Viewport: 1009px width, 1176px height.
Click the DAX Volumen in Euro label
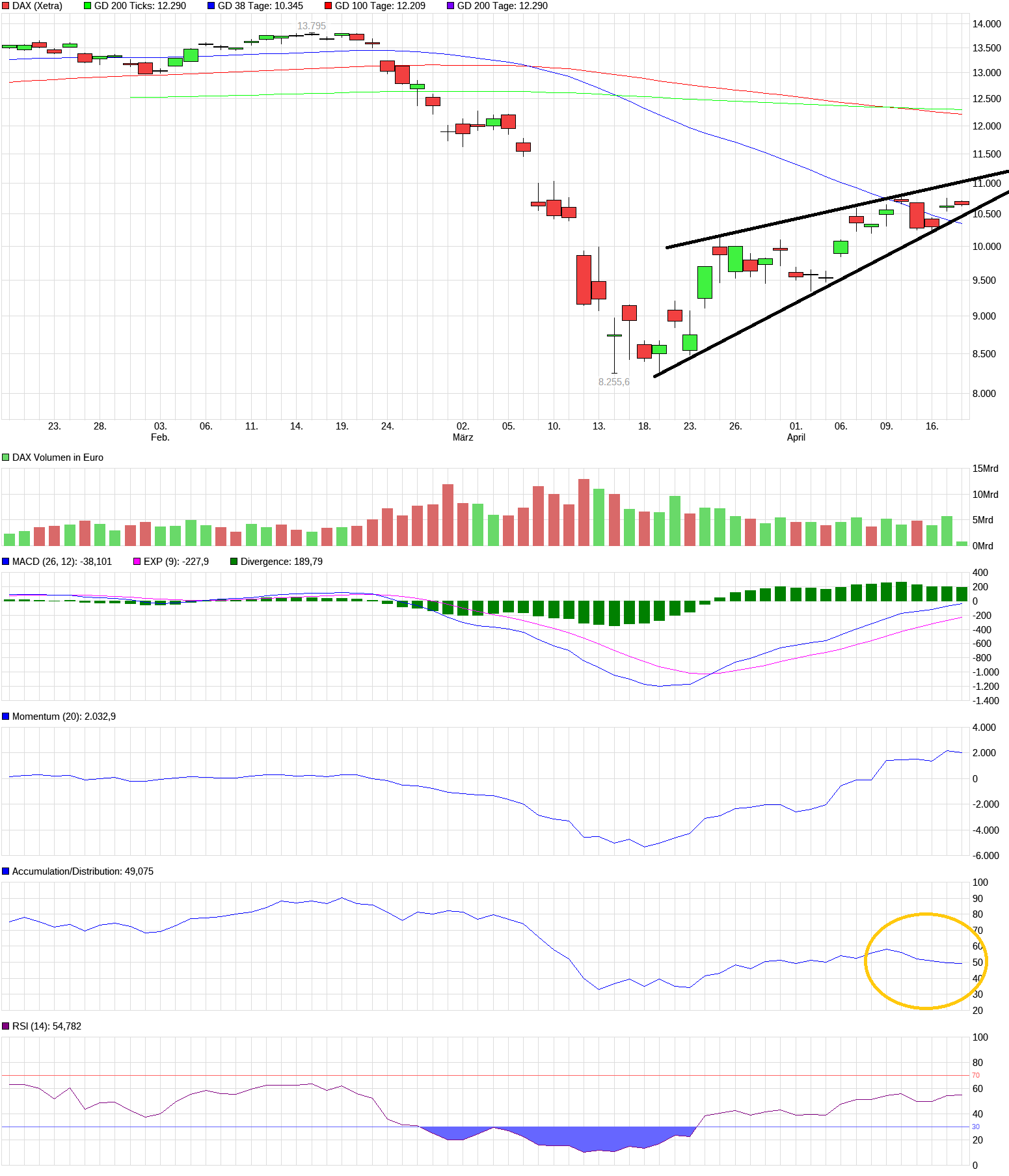point(58,458)
